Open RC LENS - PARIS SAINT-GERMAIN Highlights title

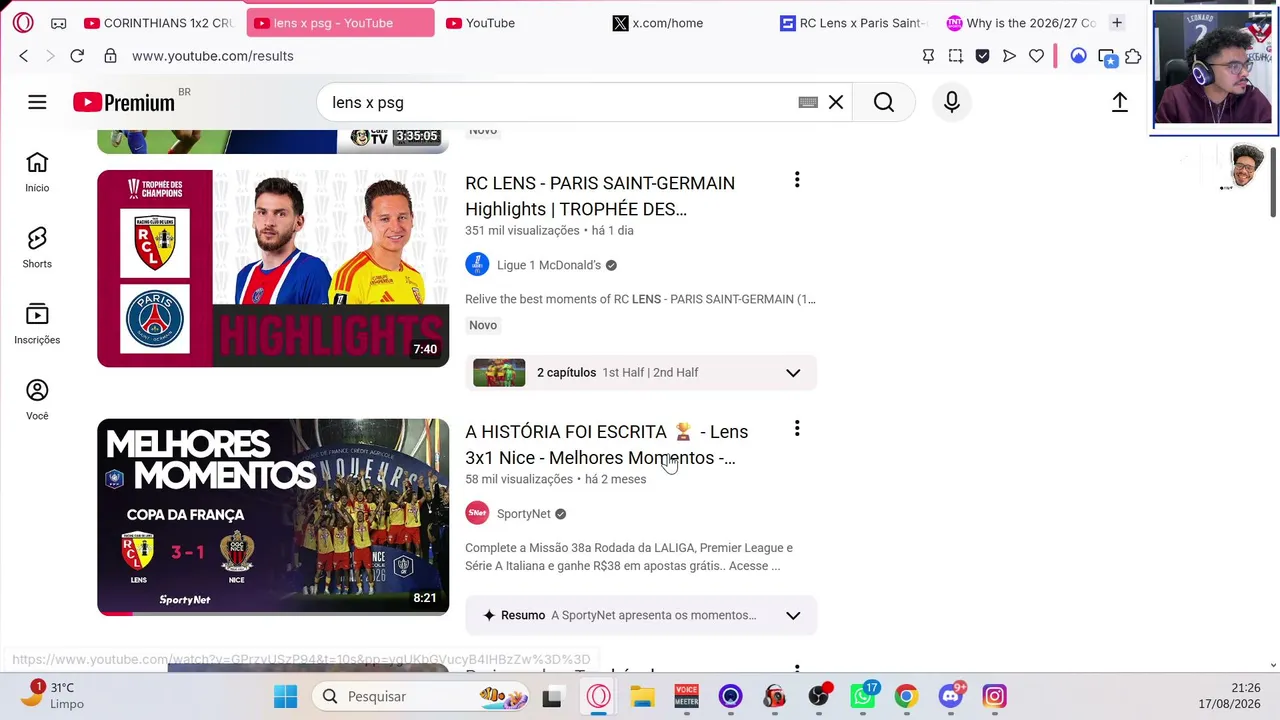click(600, 196)
